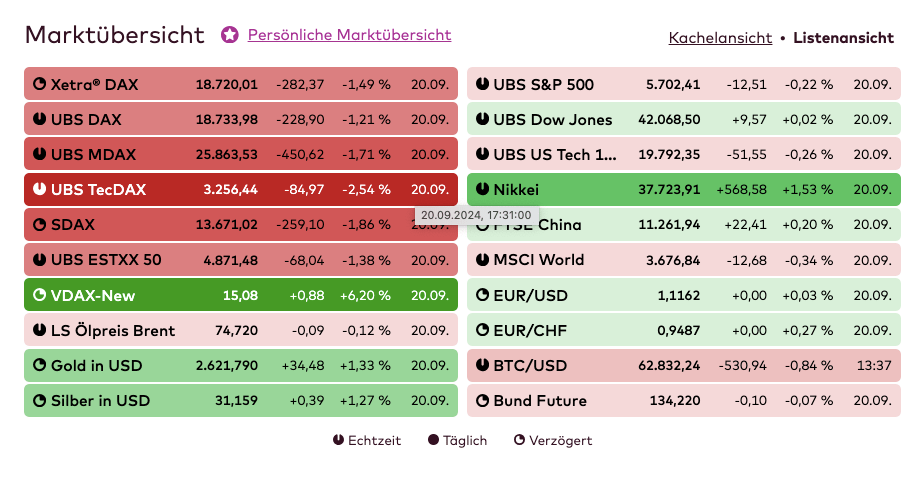Switch to Kachelansicht view
Image resolution: width=923 pixels, height=479 pixels.
point(720,38)
